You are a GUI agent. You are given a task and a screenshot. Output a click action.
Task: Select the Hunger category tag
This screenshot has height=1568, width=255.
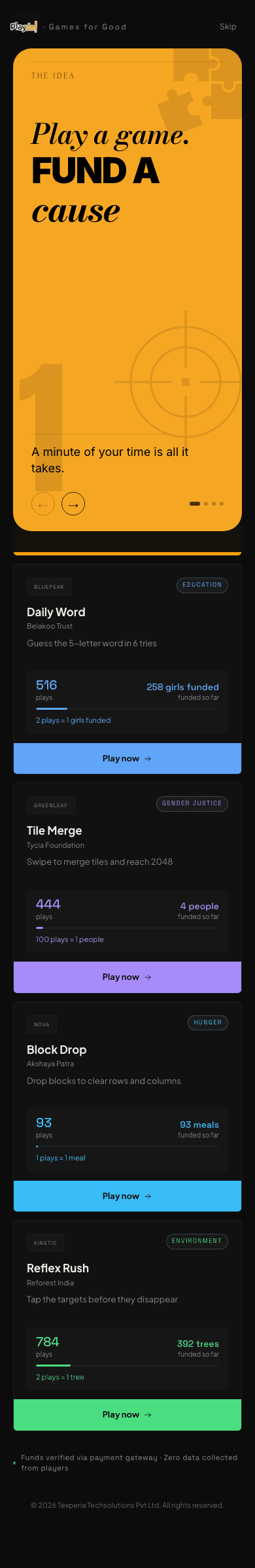click(207, 1022)
